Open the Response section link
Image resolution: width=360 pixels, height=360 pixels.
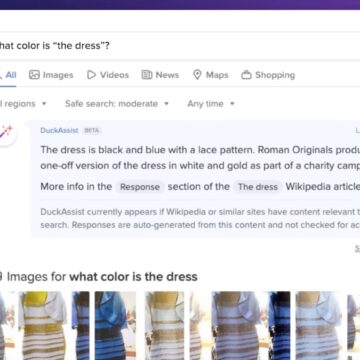[140, 187]
